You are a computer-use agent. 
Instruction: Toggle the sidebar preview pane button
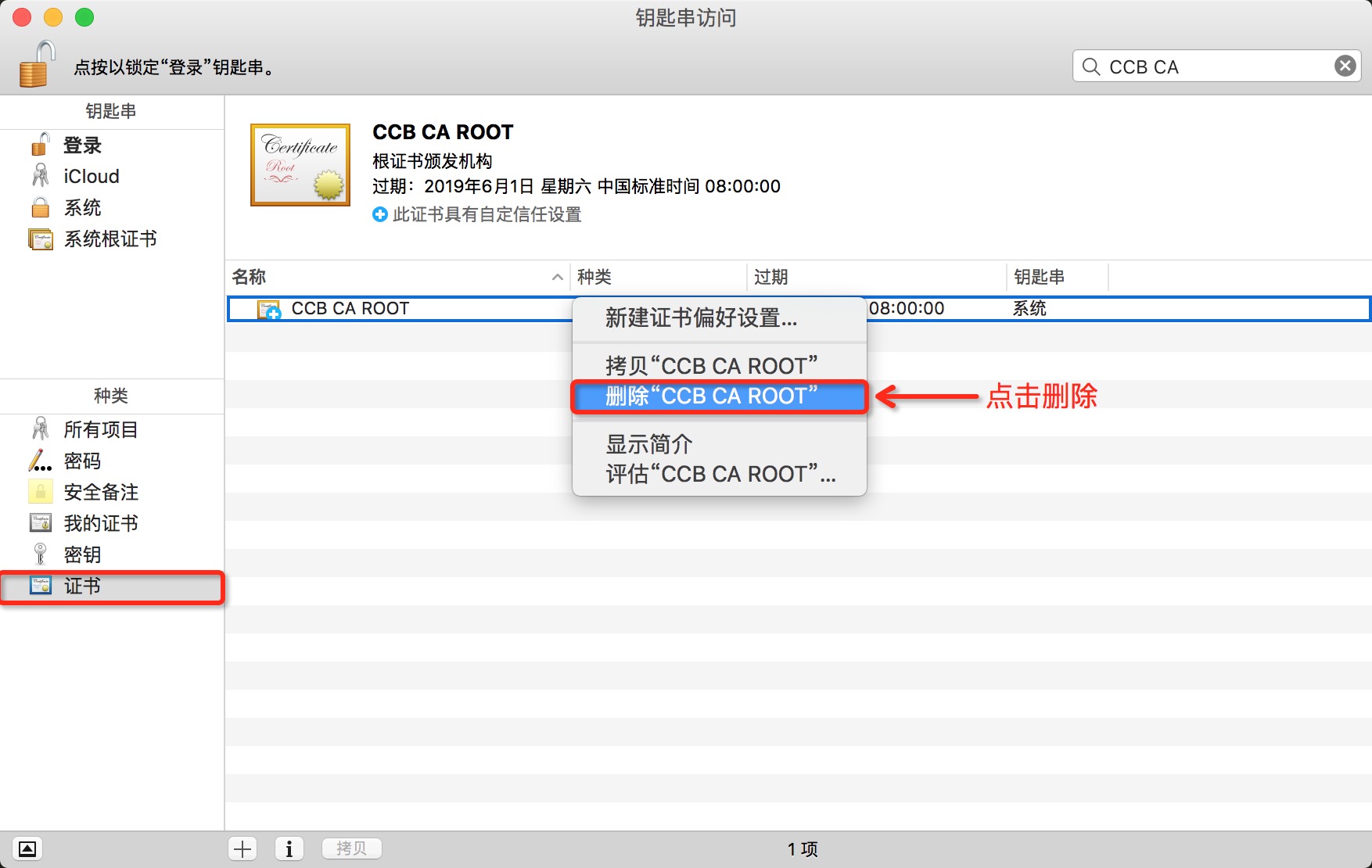[x=27, y=848]
